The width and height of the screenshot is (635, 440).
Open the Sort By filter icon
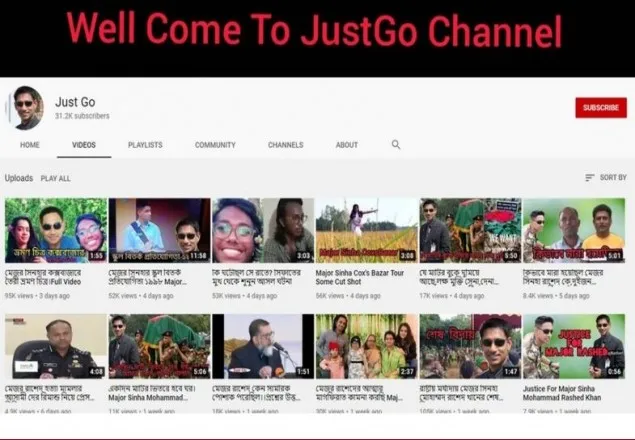590,177
